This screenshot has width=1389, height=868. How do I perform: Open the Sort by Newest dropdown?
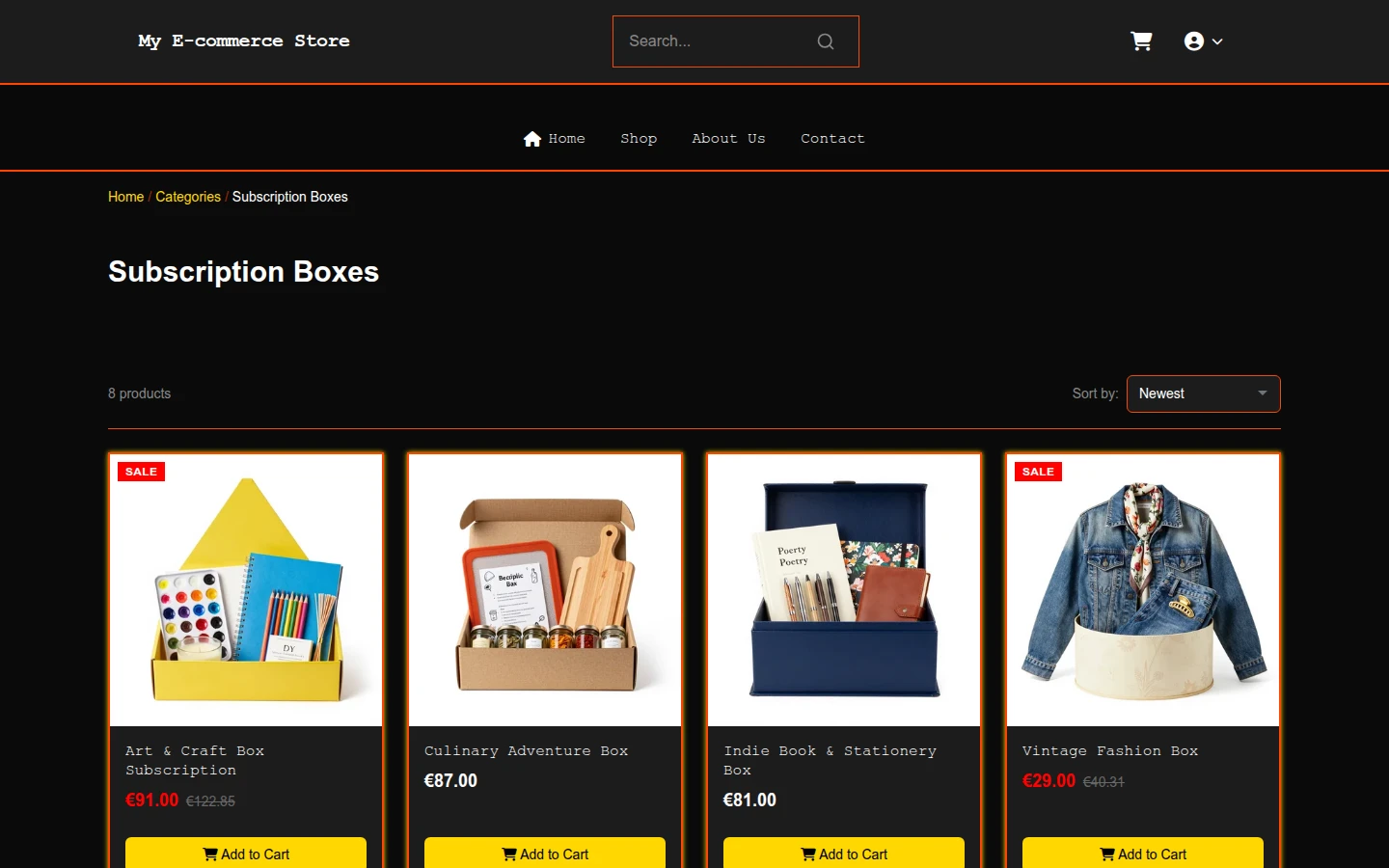1204,393
